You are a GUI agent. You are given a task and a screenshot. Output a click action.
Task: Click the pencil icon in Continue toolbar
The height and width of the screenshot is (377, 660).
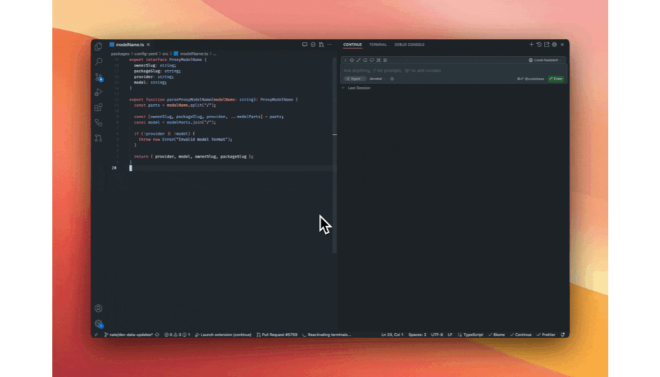[x=358, y=60]
